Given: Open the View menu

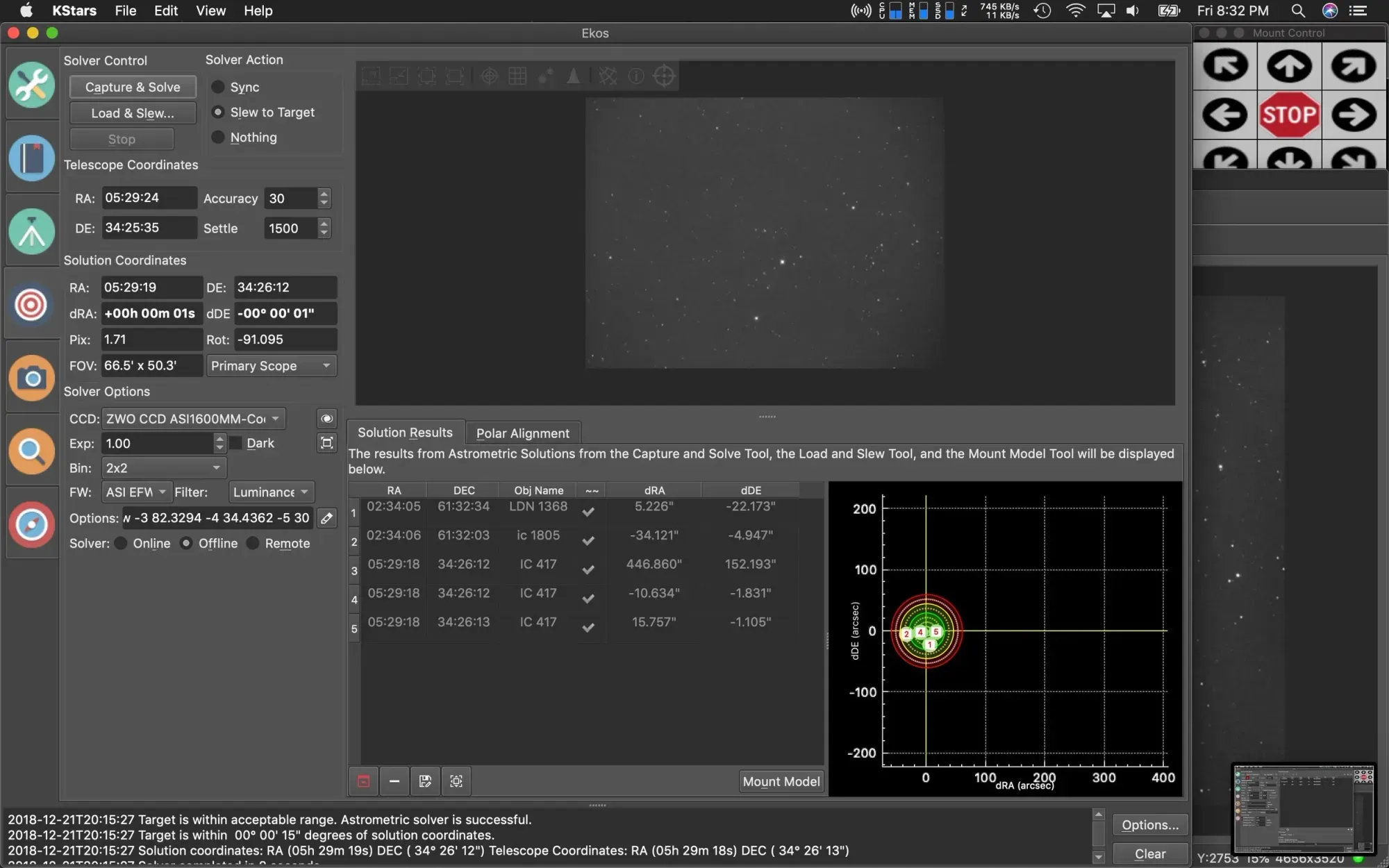Looking at the screenshot, I should [210, 10].
